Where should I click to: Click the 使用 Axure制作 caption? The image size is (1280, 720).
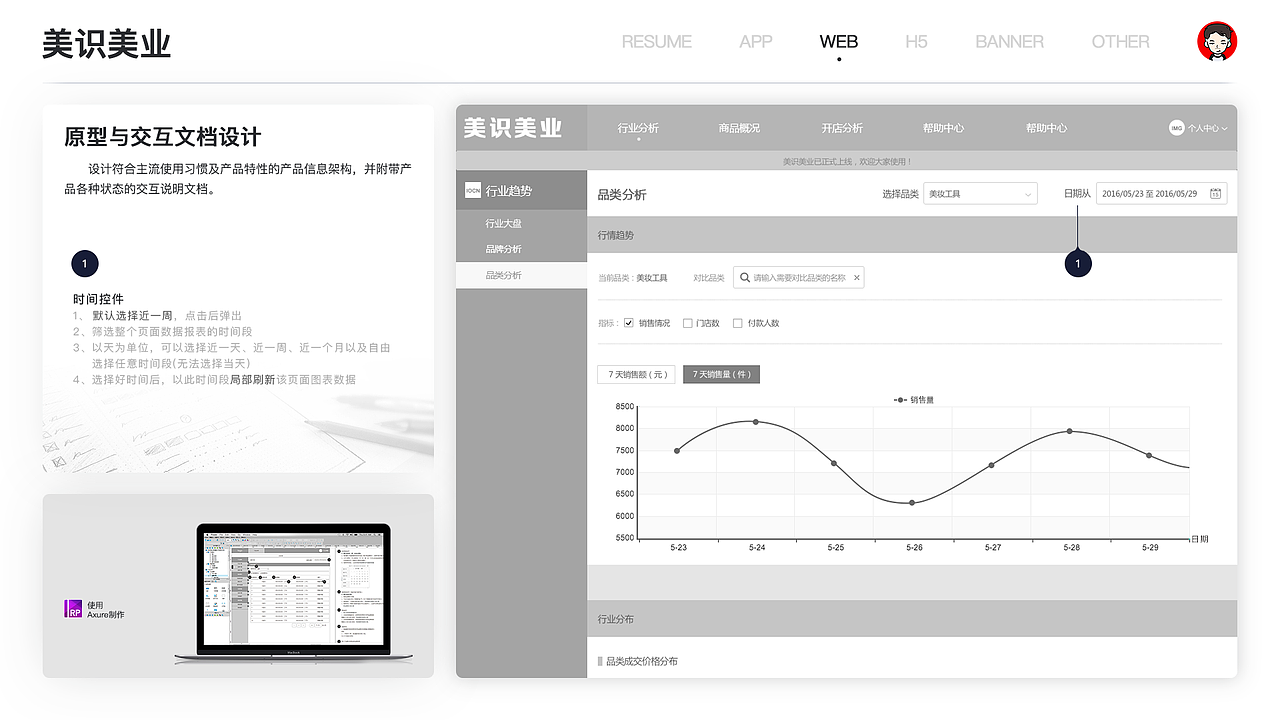(106, 610)
